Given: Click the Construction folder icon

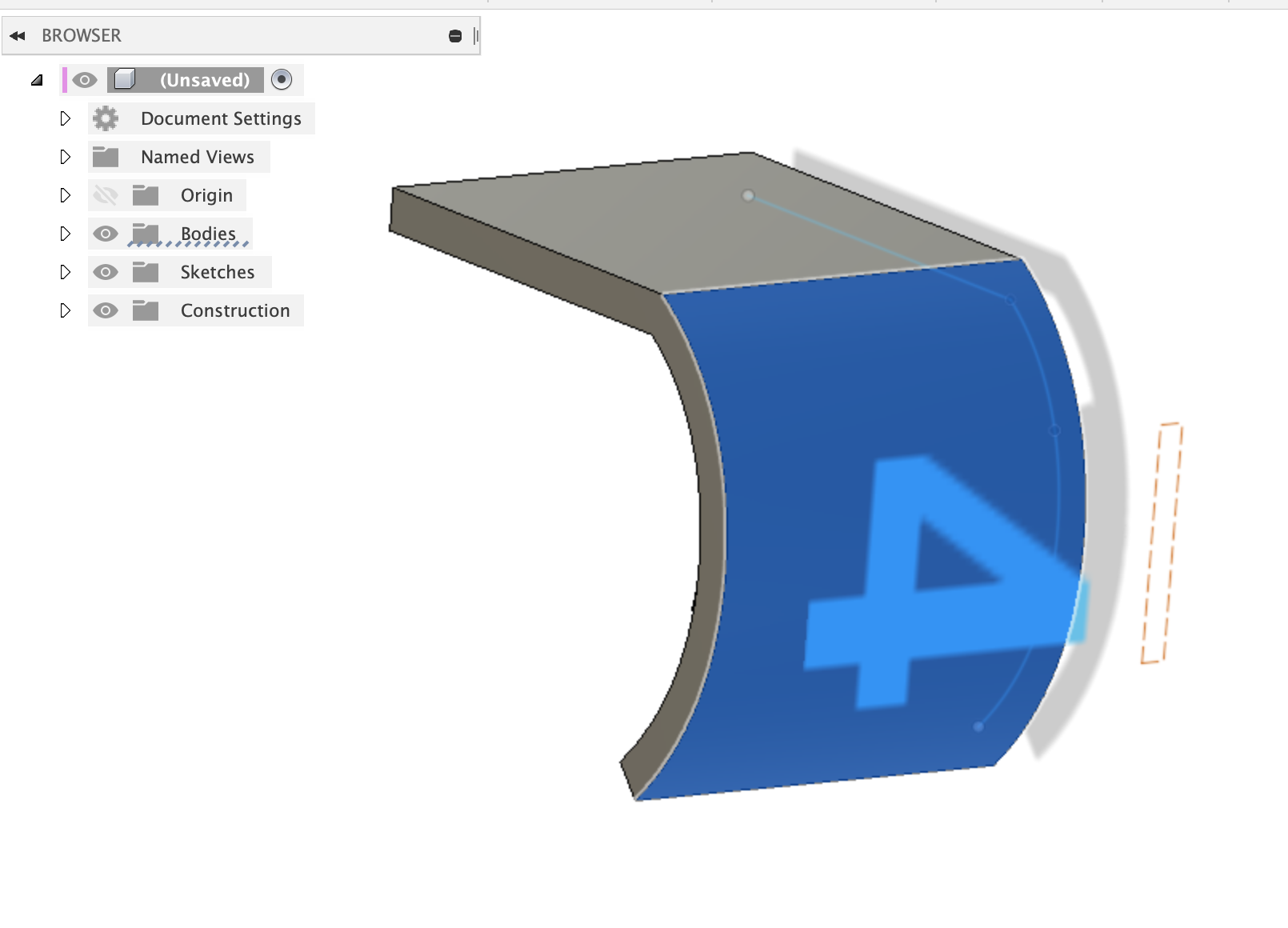Looking at the screenshot, I should click(x=146, y=310).
